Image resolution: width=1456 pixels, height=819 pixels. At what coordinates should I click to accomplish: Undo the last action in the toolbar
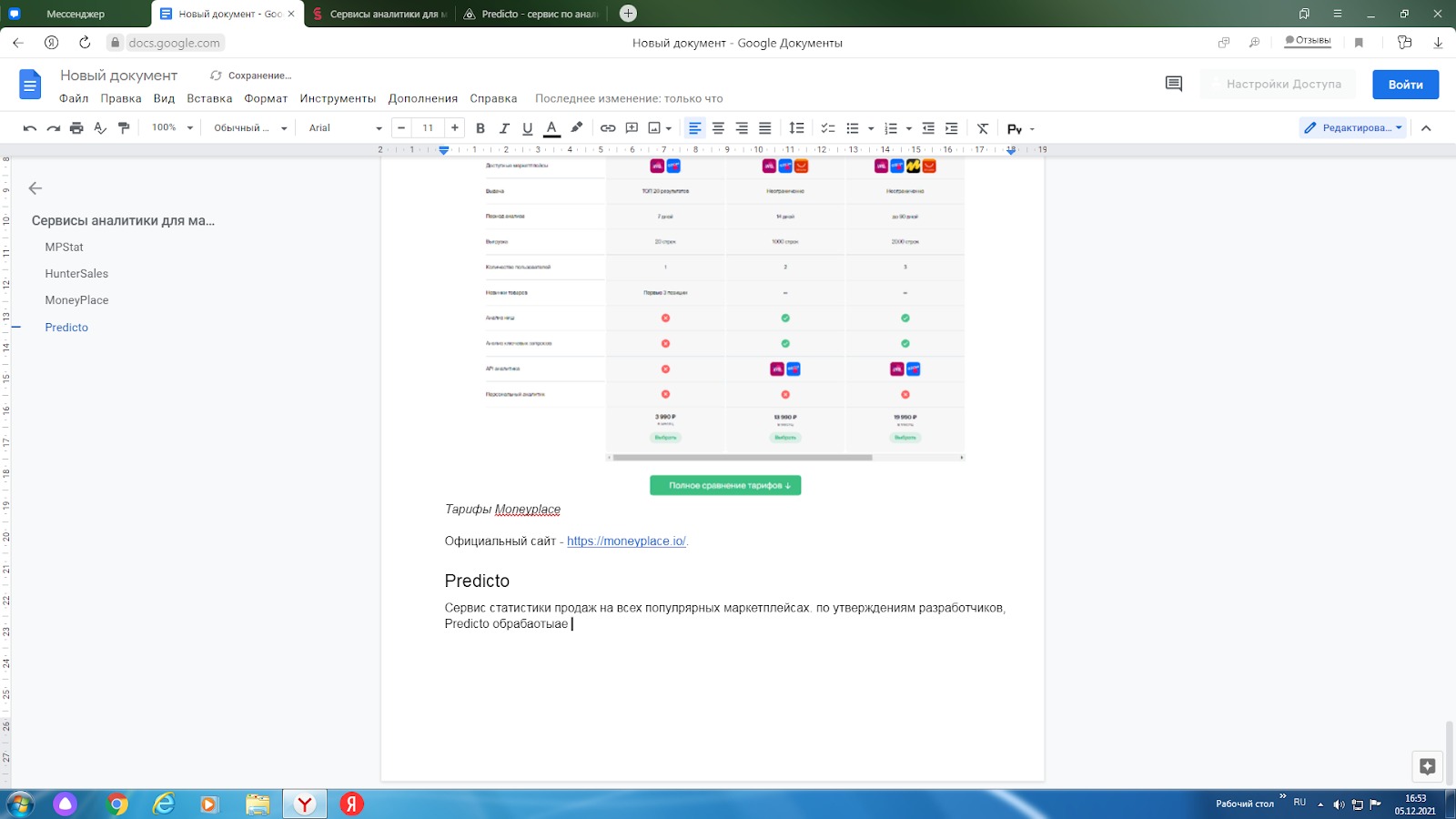coord(30,128)
